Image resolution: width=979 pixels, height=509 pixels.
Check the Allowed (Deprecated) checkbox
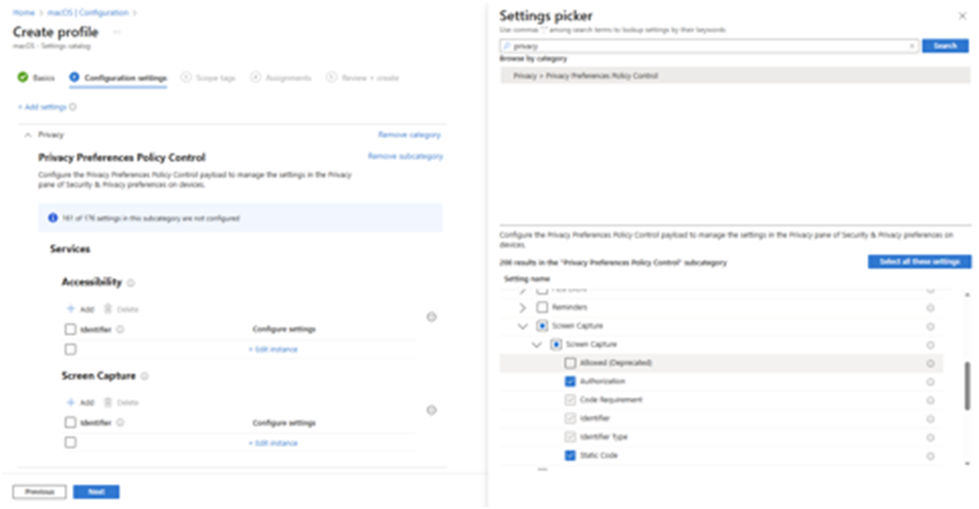tap(570, 363)
